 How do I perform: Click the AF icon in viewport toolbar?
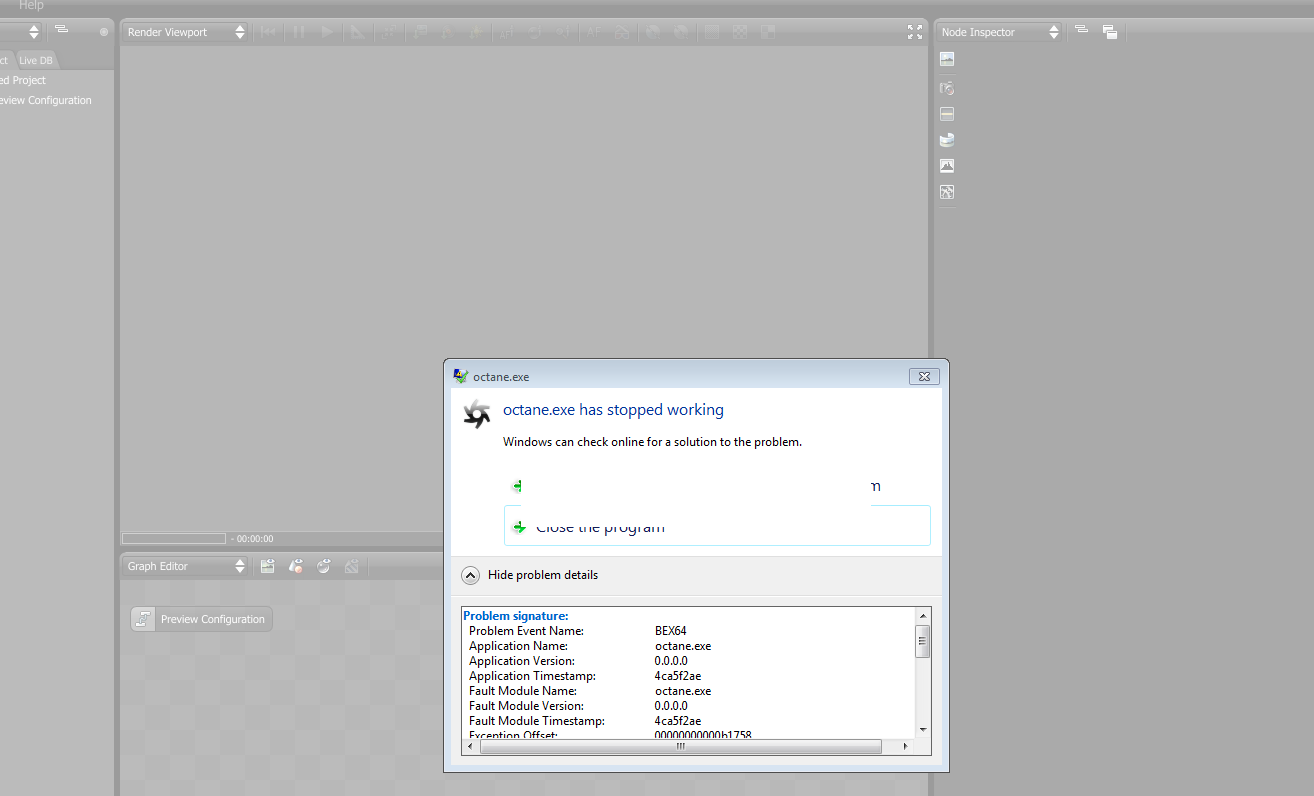tap(594, 32)
